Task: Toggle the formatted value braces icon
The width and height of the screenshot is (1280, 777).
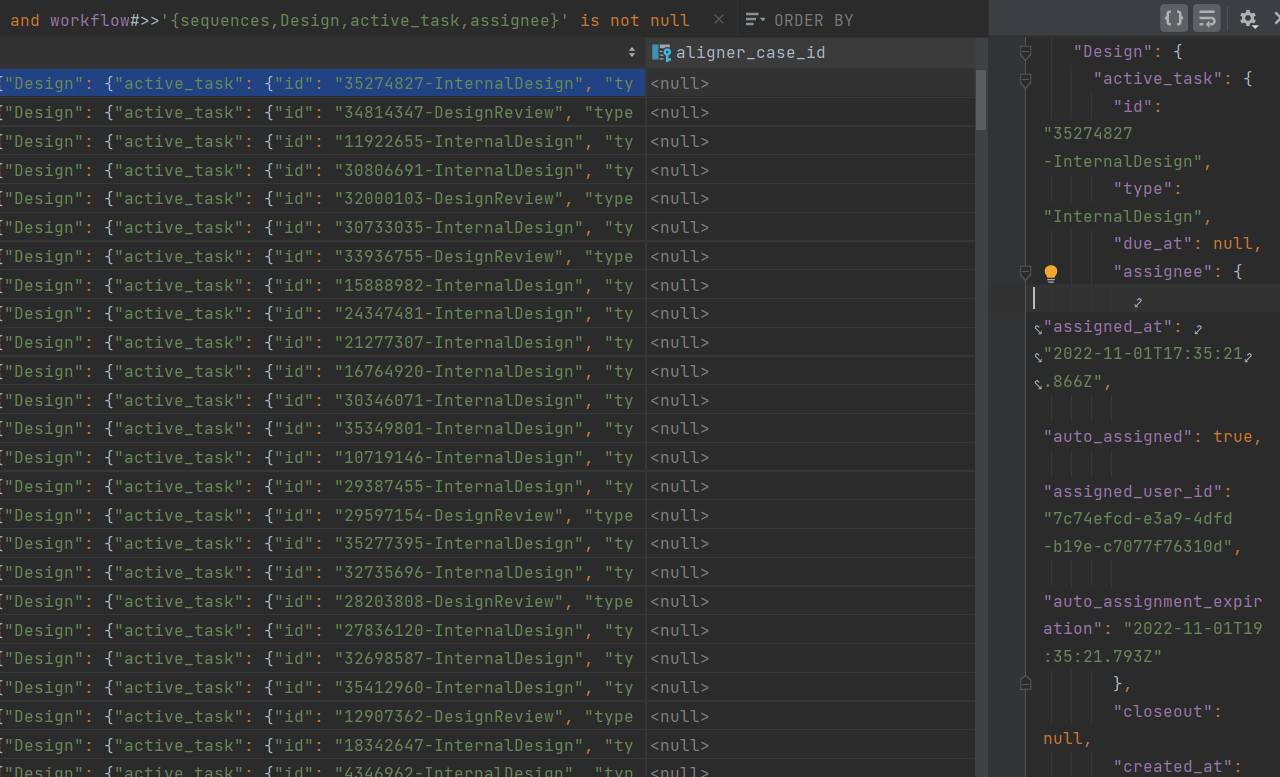Action: (1174, 18)
